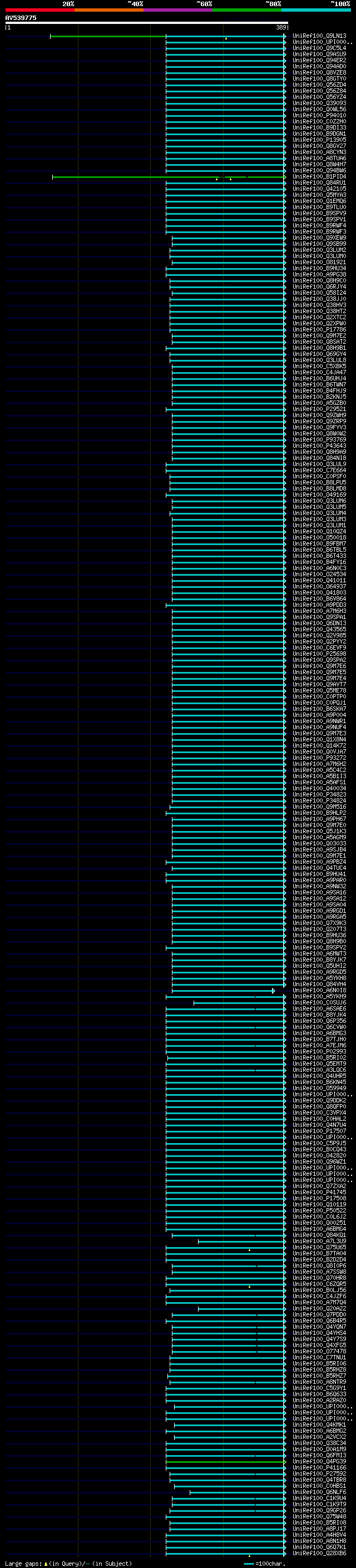Select label UniRef100_Q28XB6
This screenshot has width=356, height=1568.
click(319, 1554)
